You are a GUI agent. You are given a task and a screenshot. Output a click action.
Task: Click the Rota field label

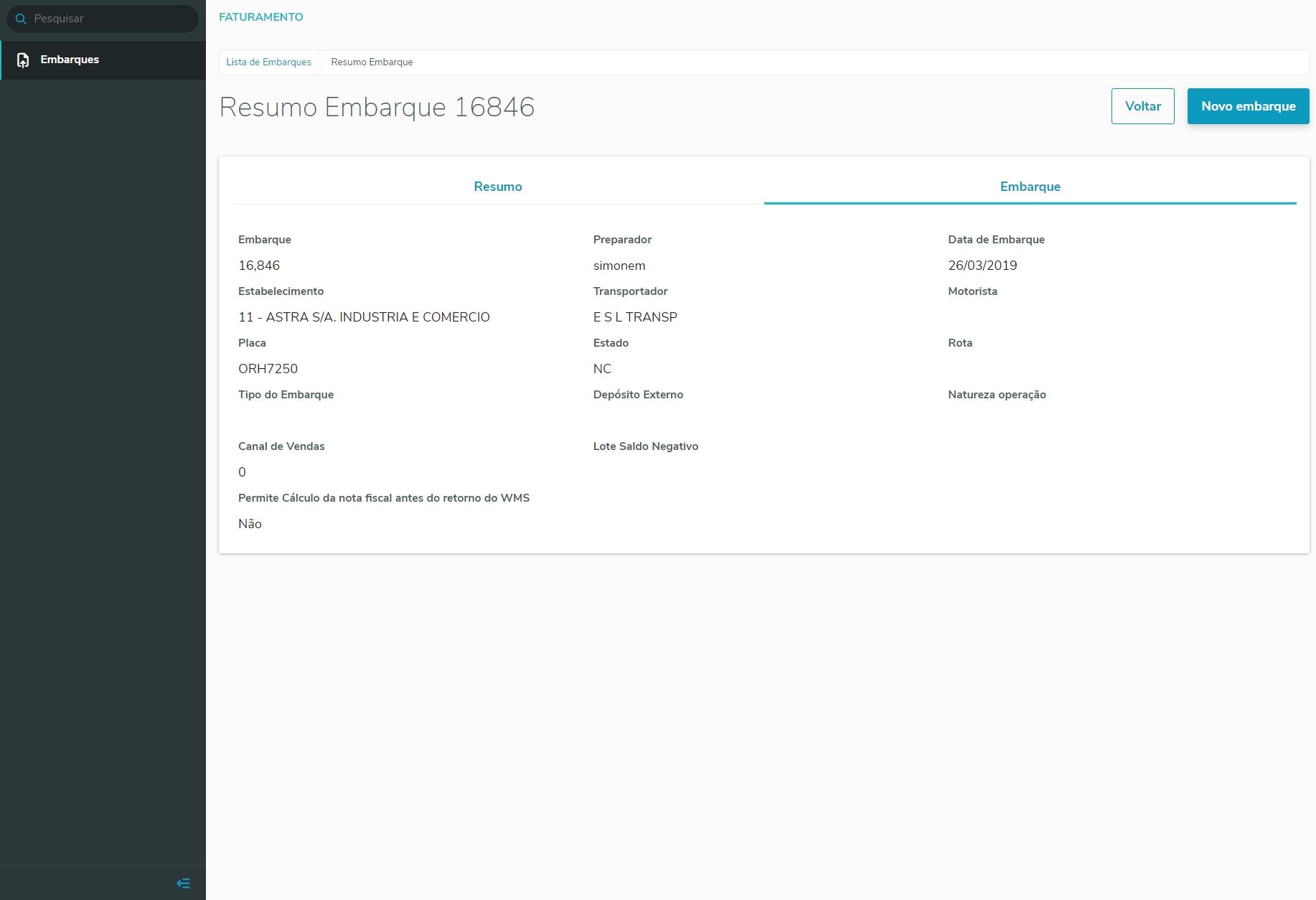tap(960, 343)
